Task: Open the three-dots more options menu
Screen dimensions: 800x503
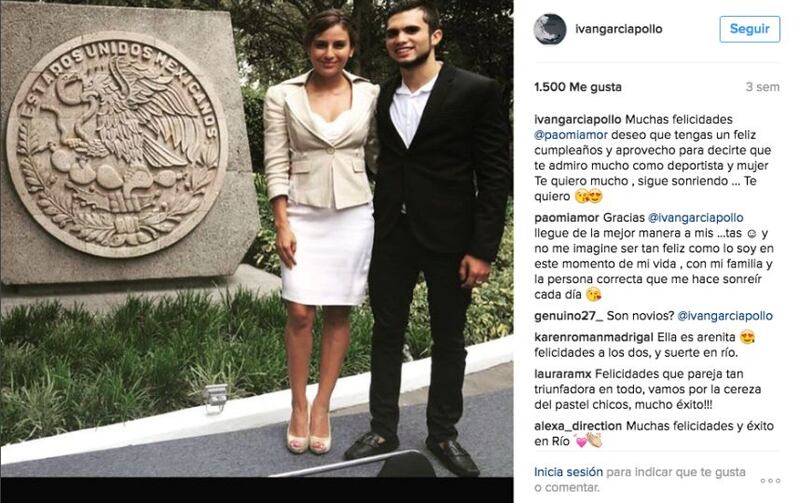Action: point(770,481)
